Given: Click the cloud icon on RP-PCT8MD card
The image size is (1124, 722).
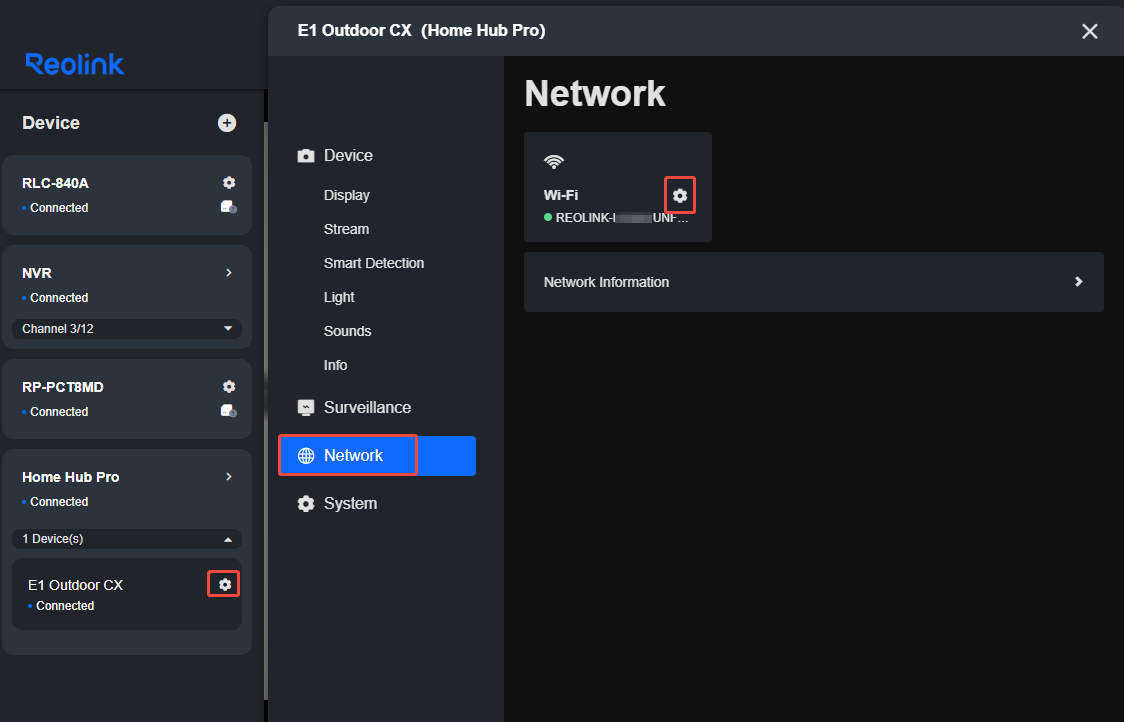Looking at the screenshot, I should (228, 411).
